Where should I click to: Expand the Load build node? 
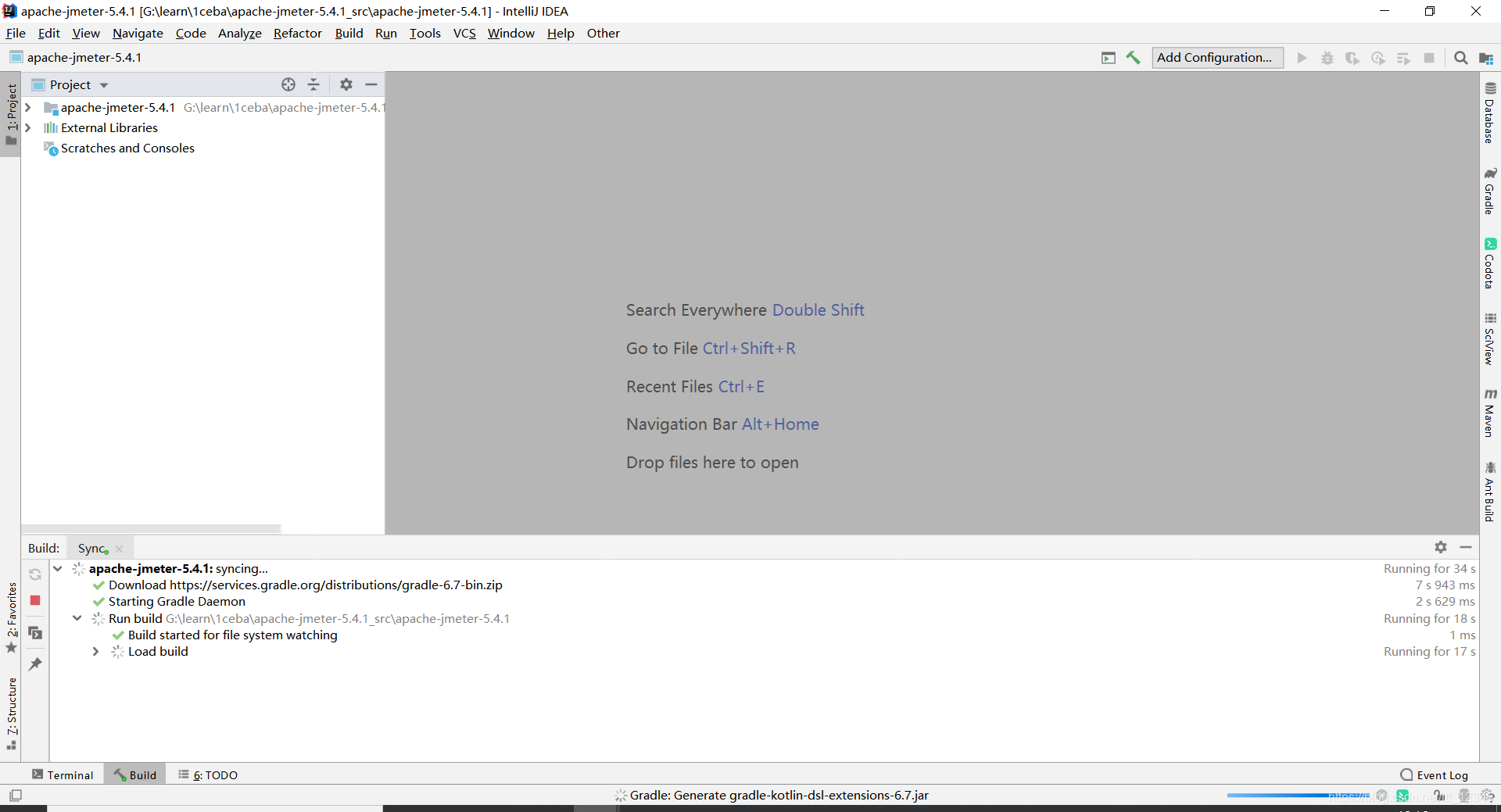coord(96,651)
